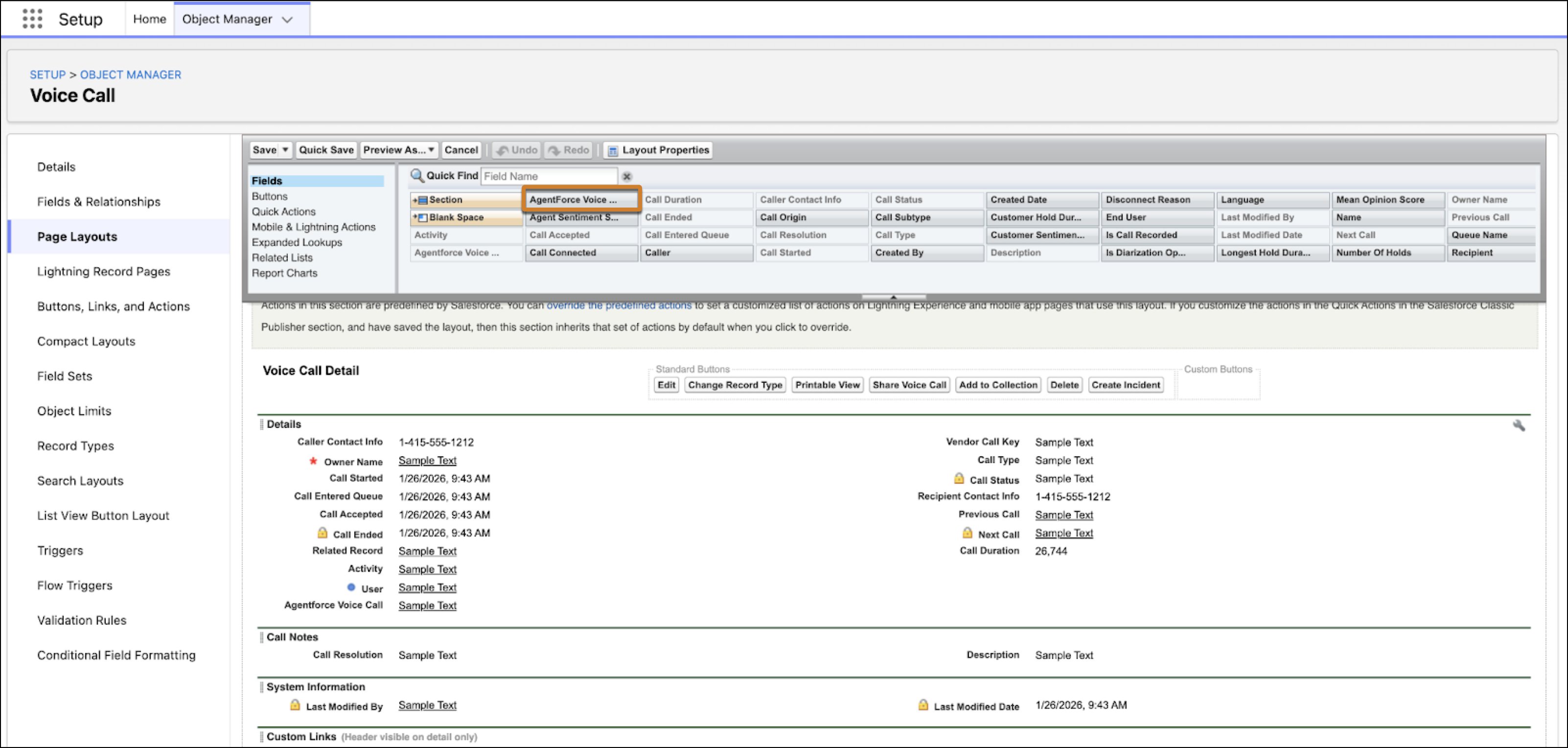Click the Quick Find magnifier icon
This screenshot has height=748, width=1568.
(417, 176)
